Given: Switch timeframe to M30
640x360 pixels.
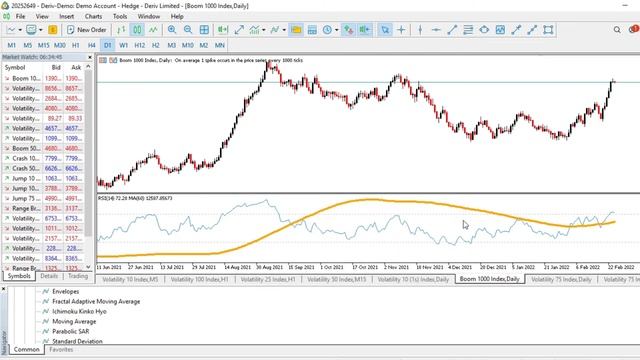Looking at the screenshot, I should pos(60,45).
